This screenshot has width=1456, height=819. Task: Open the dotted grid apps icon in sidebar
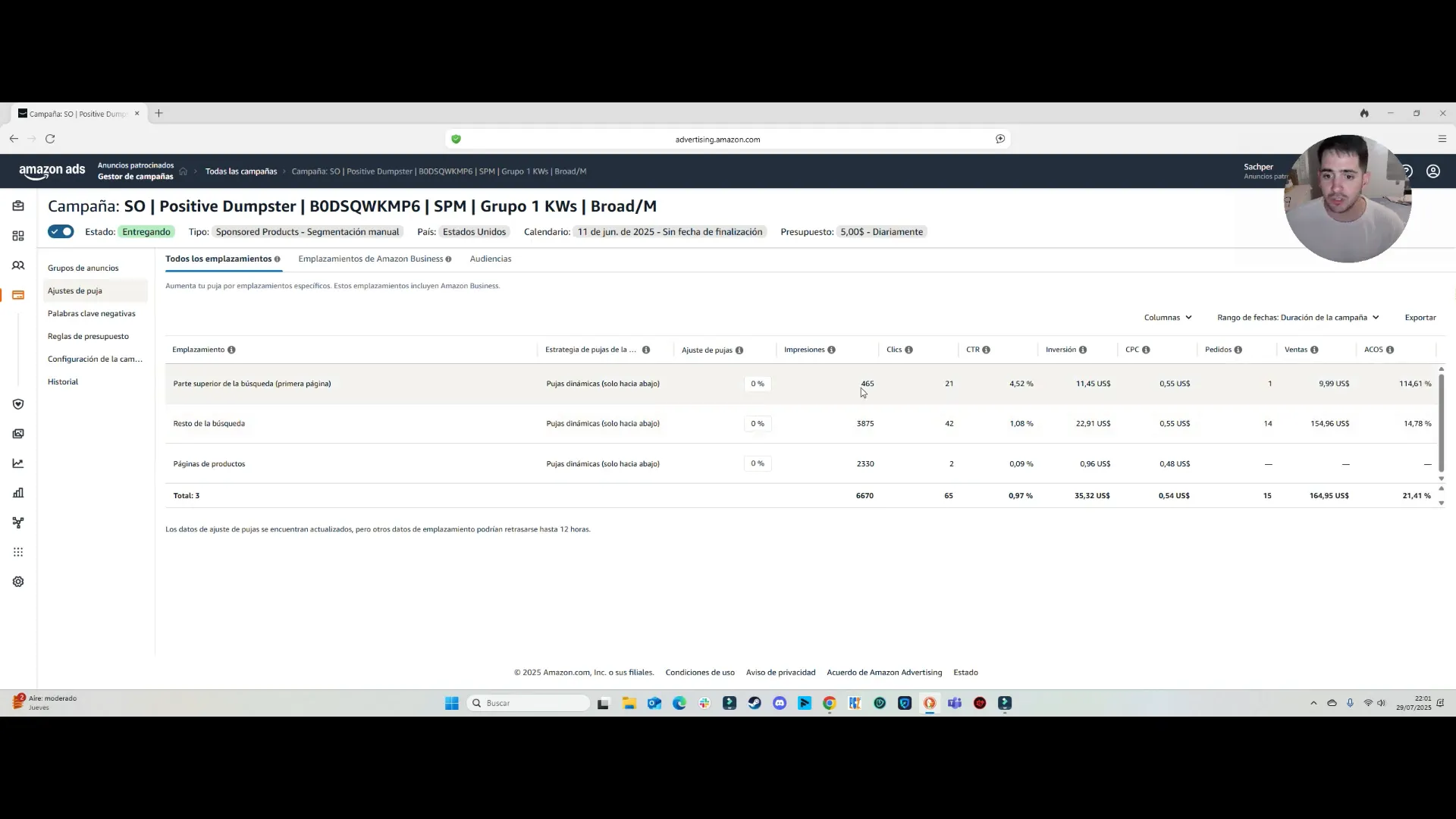click(18, 552)
